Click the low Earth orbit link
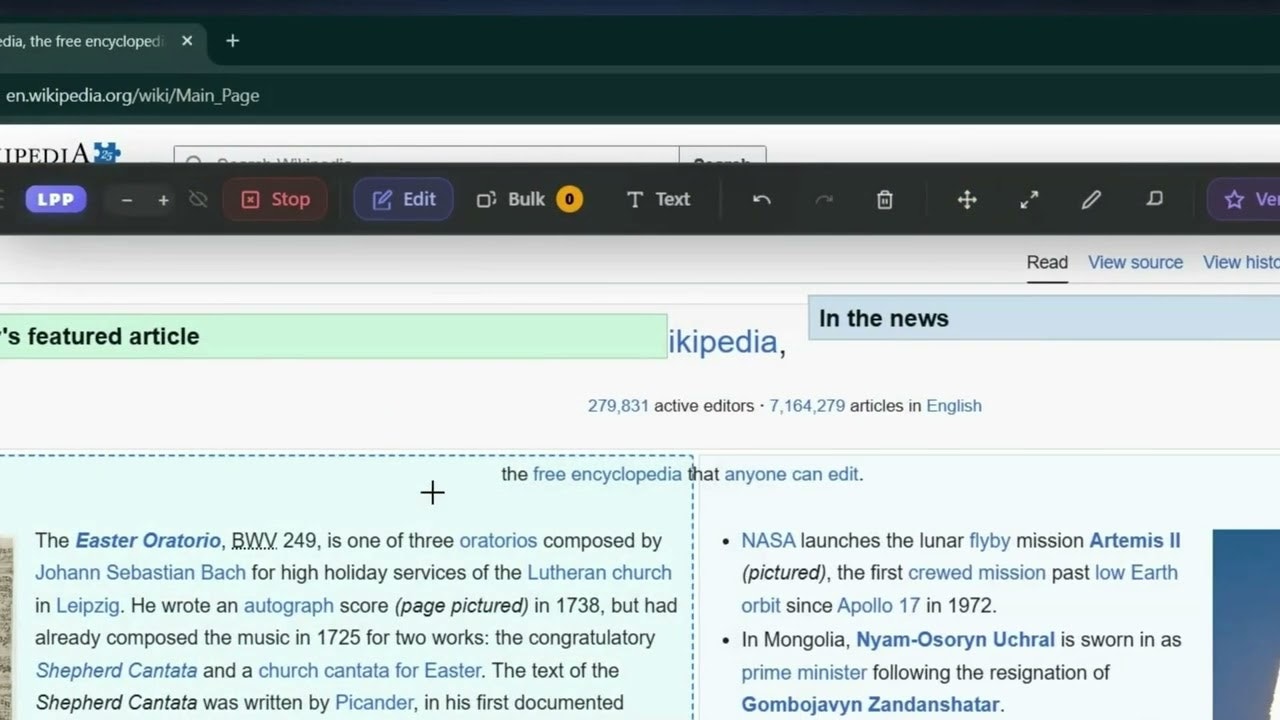Screen dimensions: 1280x720 960,589
